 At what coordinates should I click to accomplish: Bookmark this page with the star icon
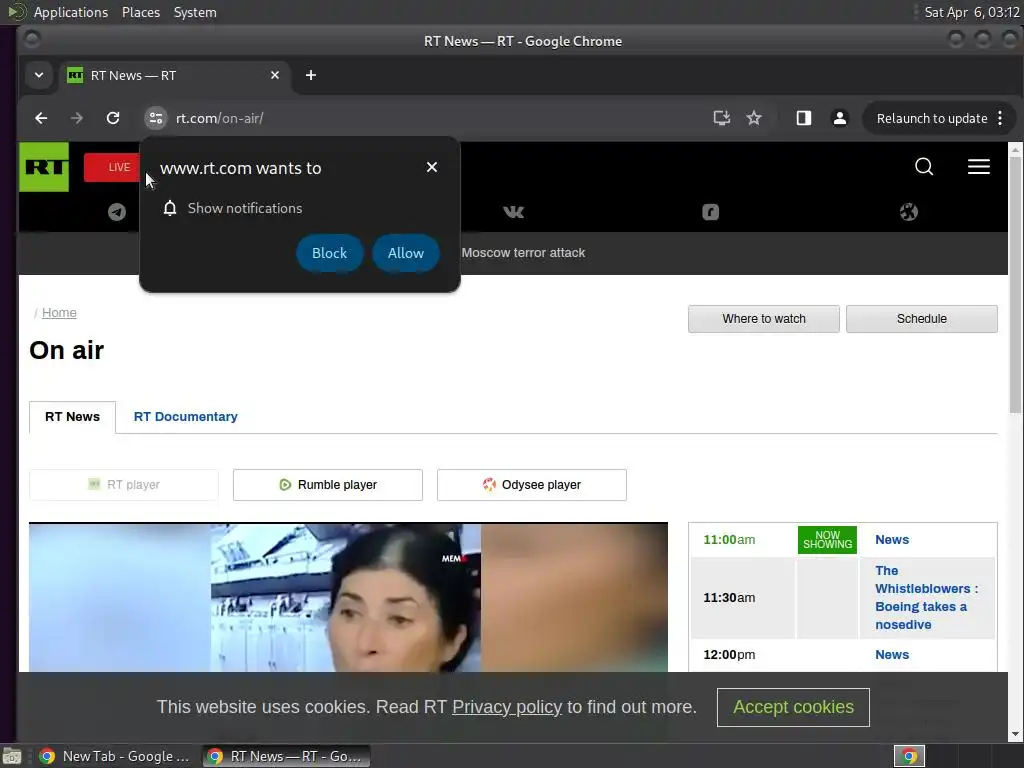click(x=754, y=118)
